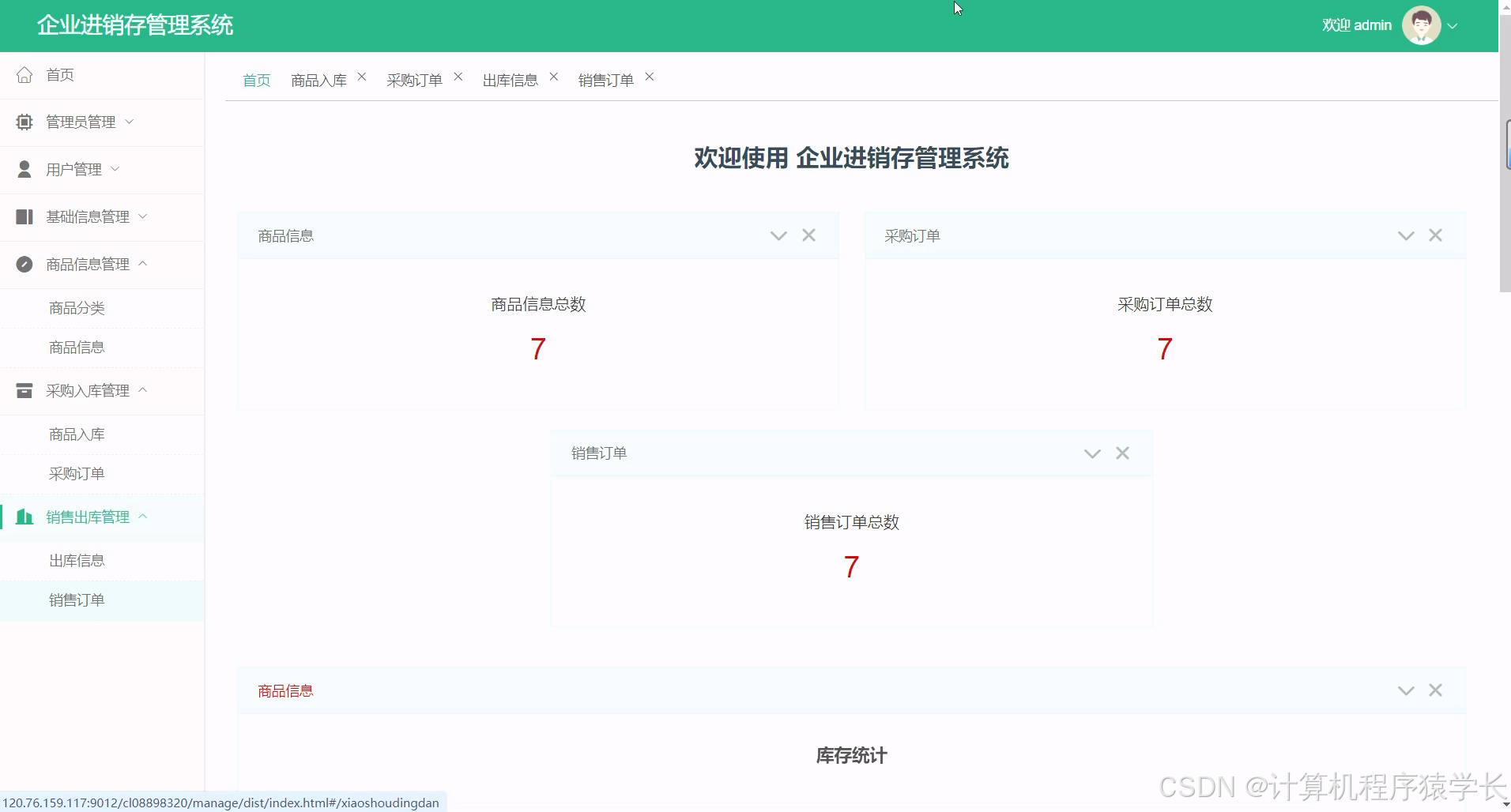The image size is (1511, 812).
Task: Collapse the 商品信息 card via its chevron
Action: [778, 235]
